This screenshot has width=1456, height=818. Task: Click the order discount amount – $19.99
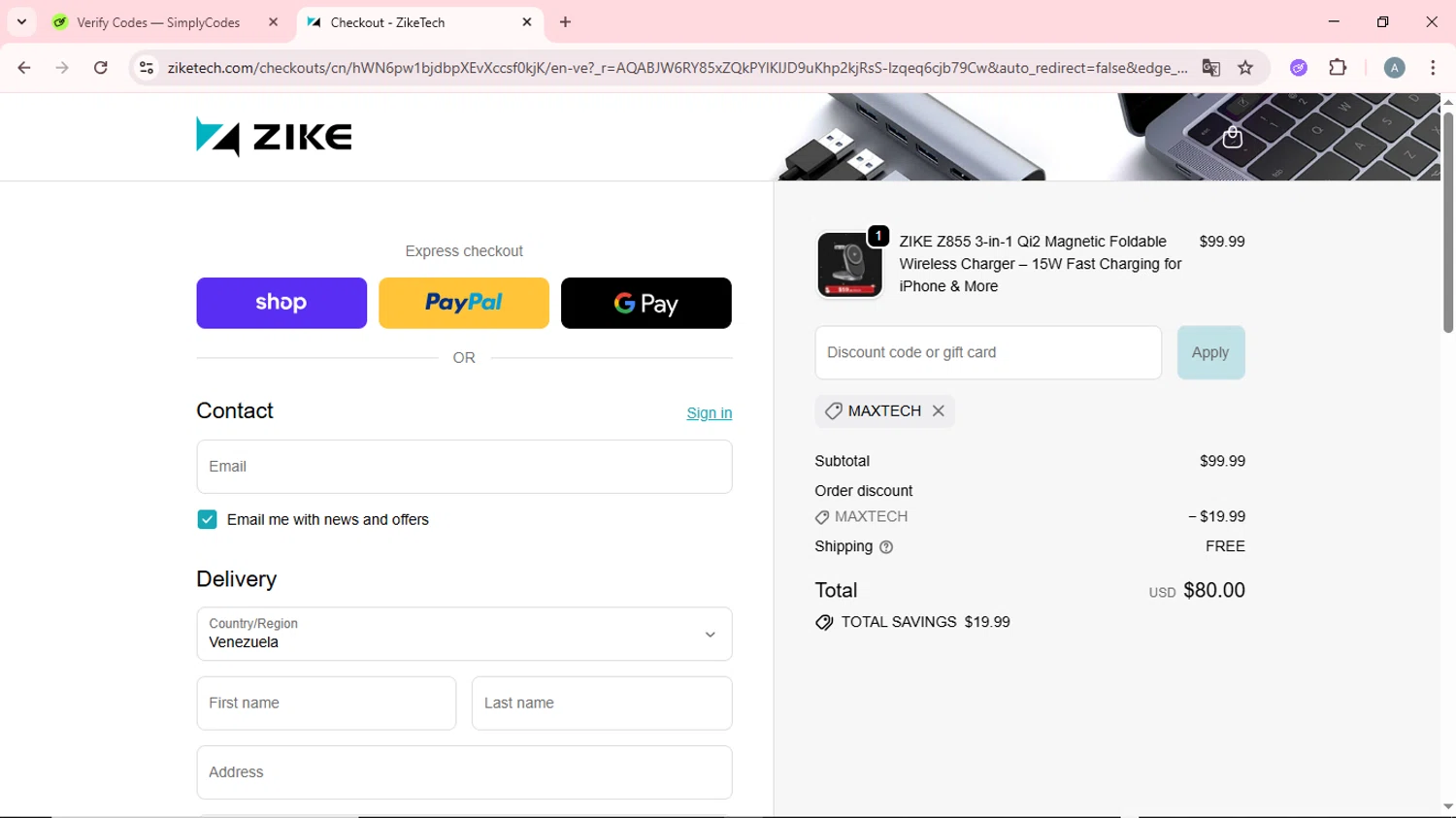[x=1216, y=517]
